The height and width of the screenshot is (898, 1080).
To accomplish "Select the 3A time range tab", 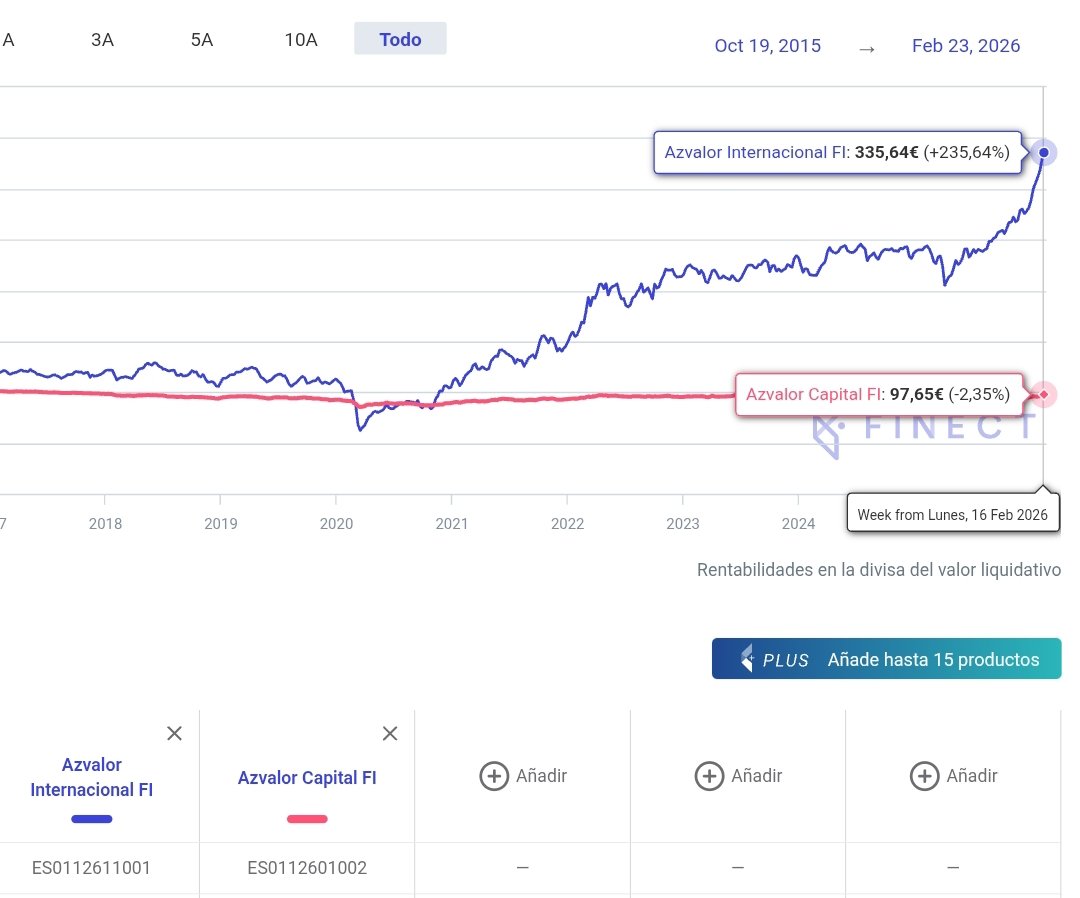I will (x=102, y=40).
